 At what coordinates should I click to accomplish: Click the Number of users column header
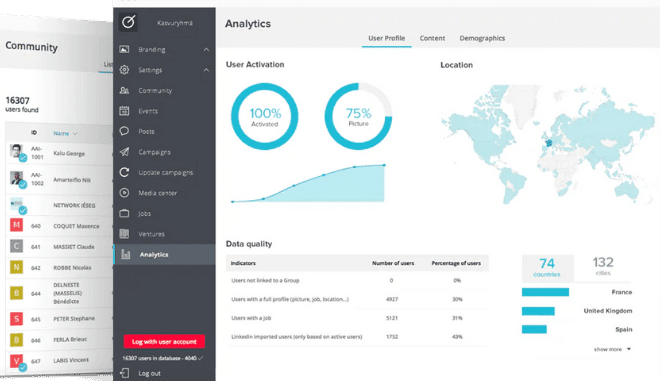(393, 263)
